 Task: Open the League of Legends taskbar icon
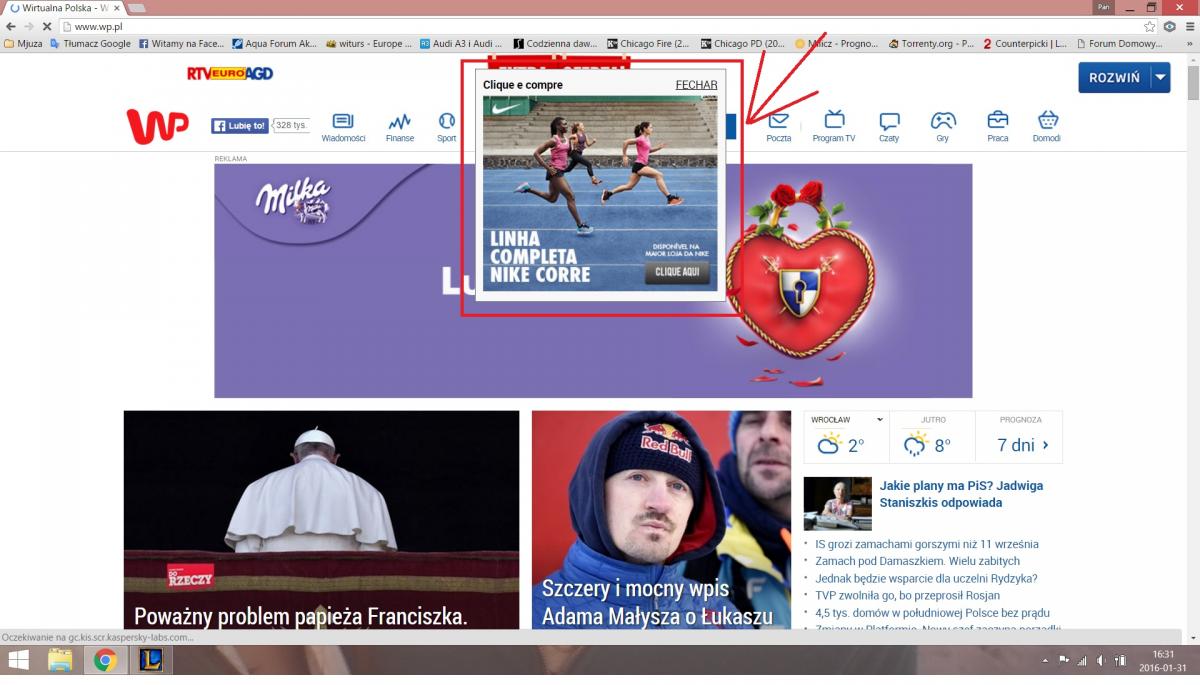[151, 660]
